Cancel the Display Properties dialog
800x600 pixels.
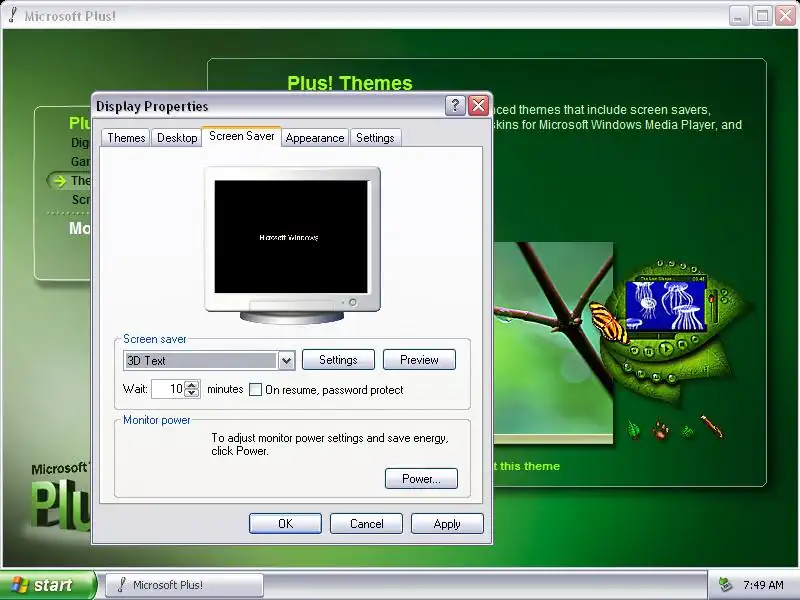pyautogui.click(x=366, y=523)
